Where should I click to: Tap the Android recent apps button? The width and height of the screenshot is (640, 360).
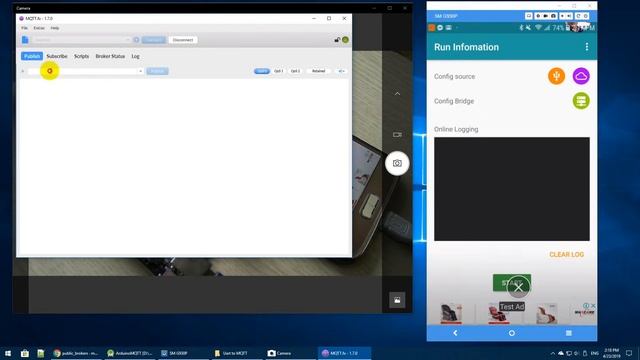569,333
